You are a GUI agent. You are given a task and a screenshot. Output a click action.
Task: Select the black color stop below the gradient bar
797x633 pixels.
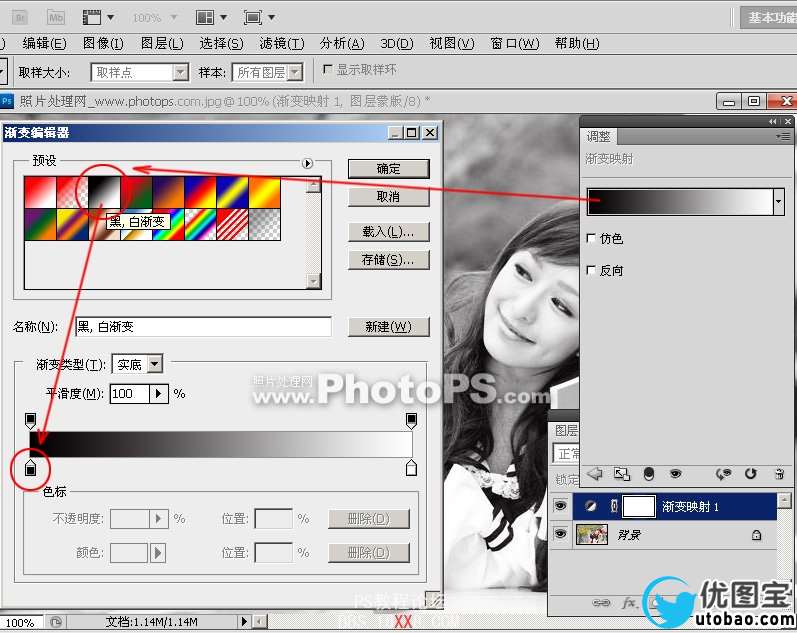click(x=30, y=468)
